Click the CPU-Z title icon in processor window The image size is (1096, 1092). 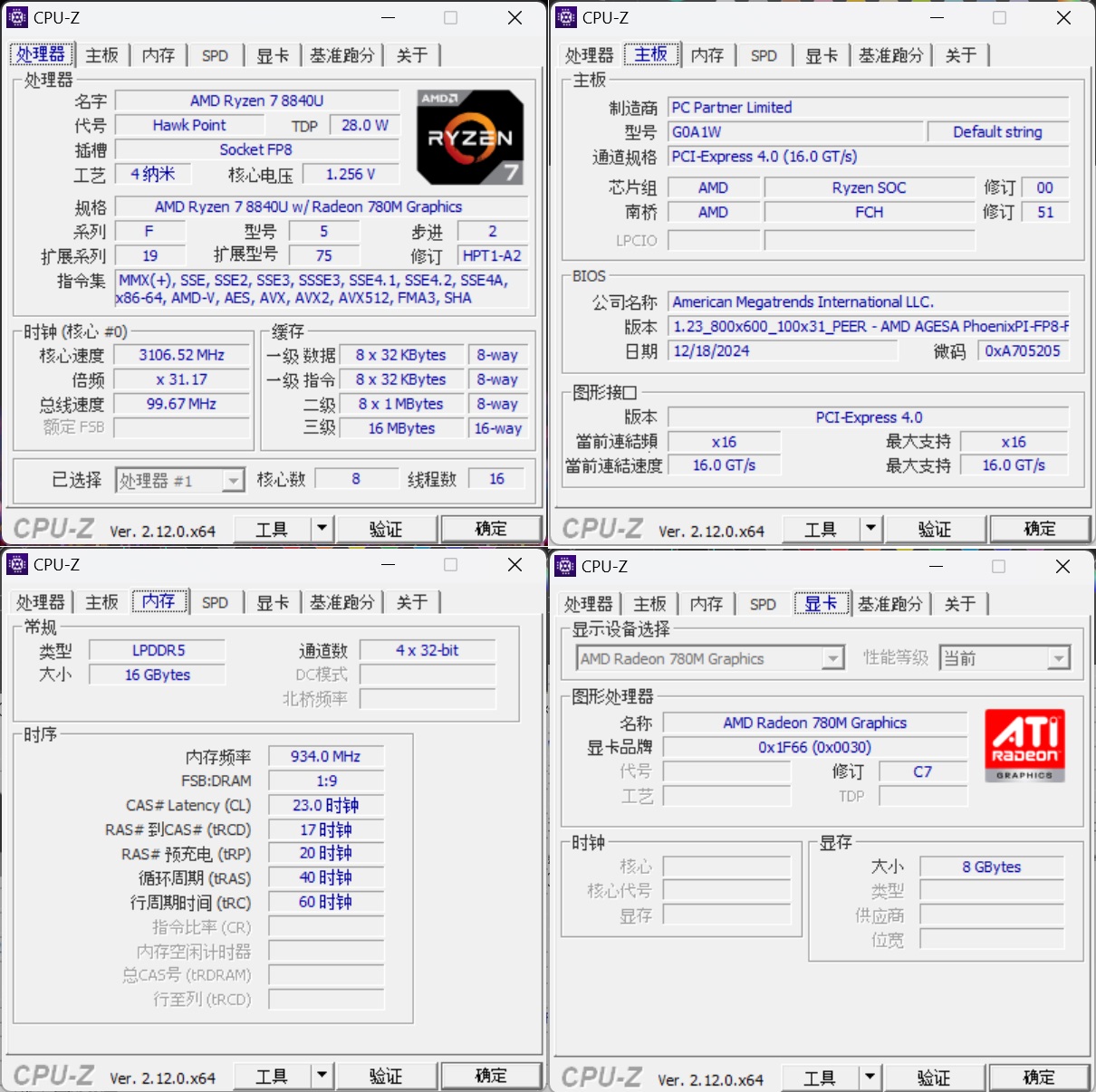coord(17,17)
